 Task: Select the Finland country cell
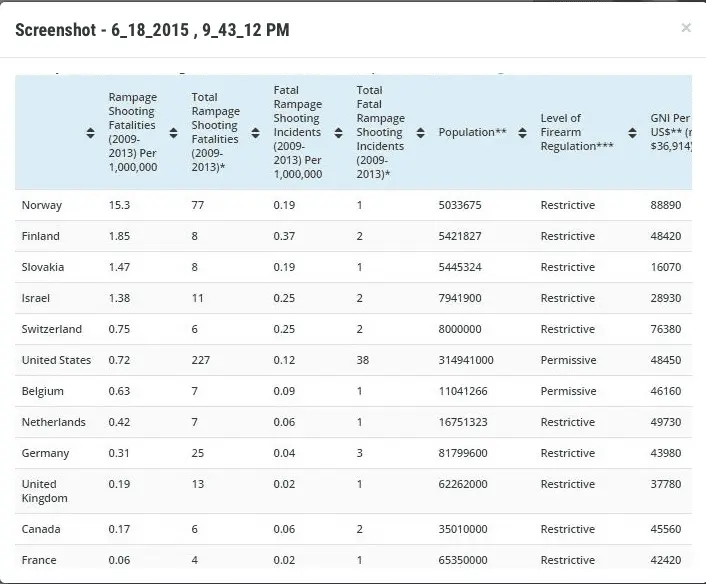41,236
